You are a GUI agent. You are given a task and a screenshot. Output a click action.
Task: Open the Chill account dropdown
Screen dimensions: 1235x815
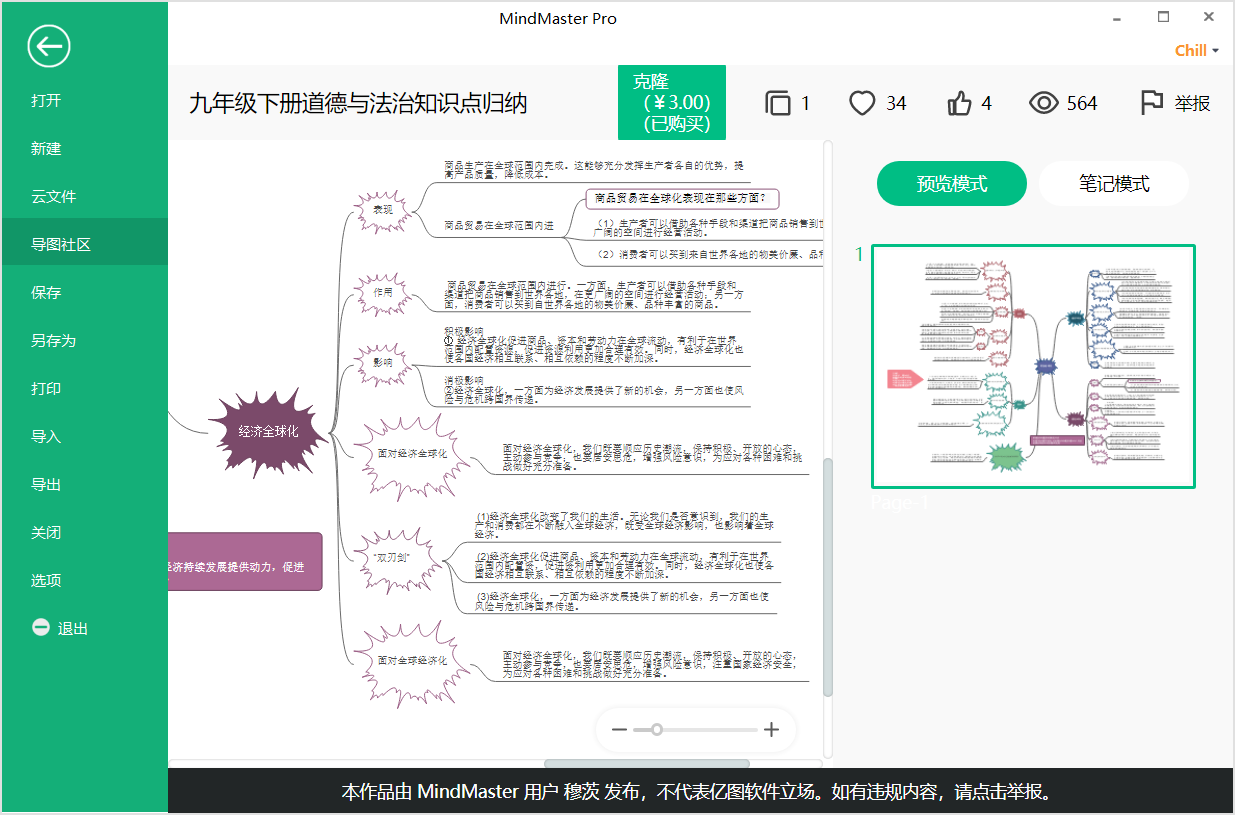point(1197,51)
